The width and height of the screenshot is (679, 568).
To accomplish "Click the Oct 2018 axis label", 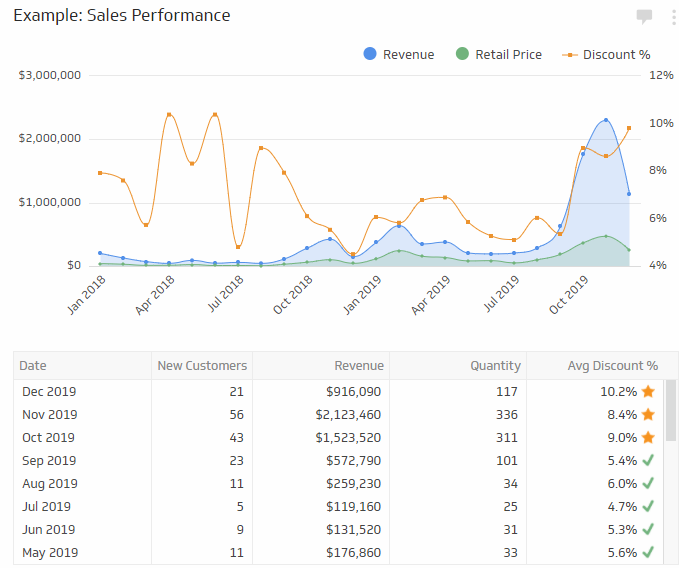I will 293,295.
